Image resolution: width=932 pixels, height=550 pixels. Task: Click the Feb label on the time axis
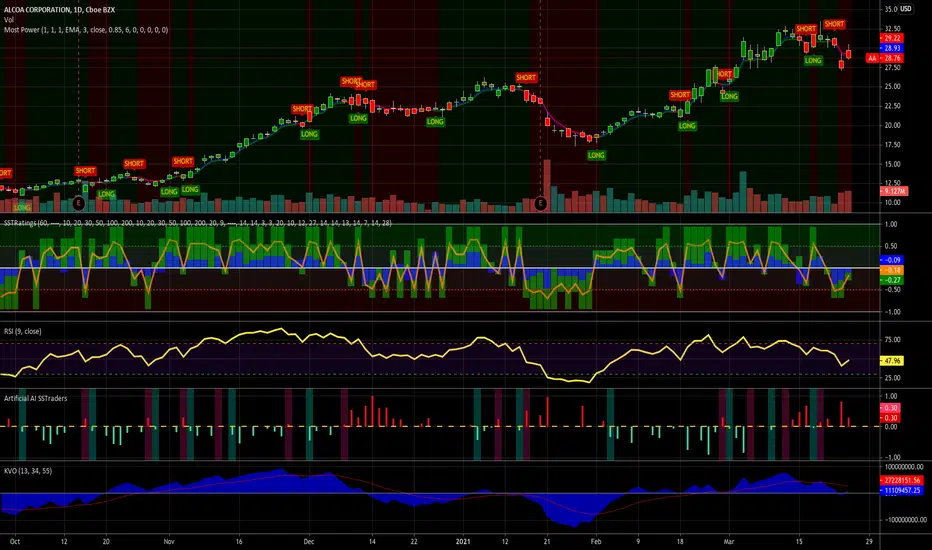point(596,542)
